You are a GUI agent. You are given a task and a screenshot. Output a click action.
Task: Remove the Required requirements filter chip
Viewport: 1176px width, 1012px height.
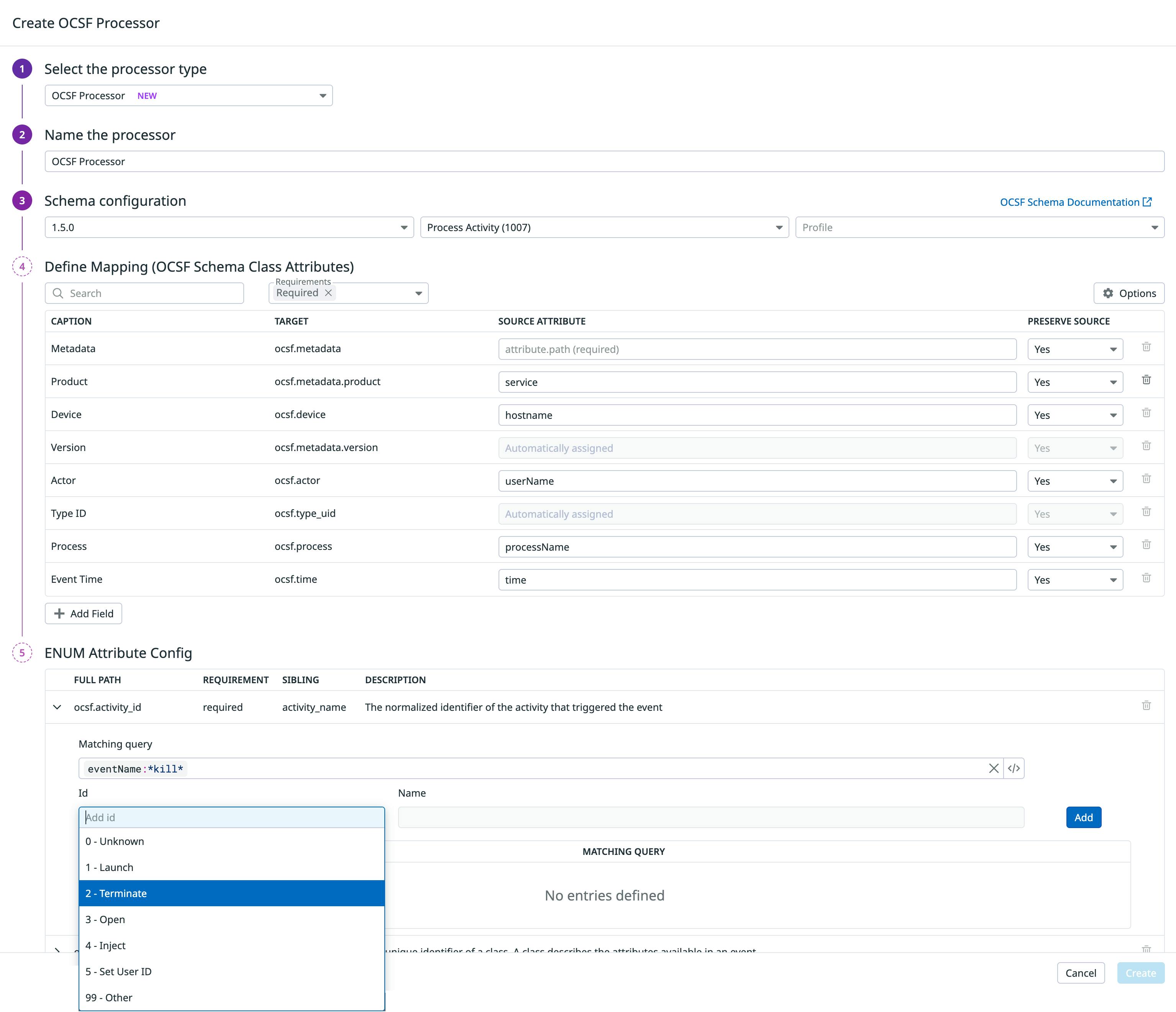[328, 293]
